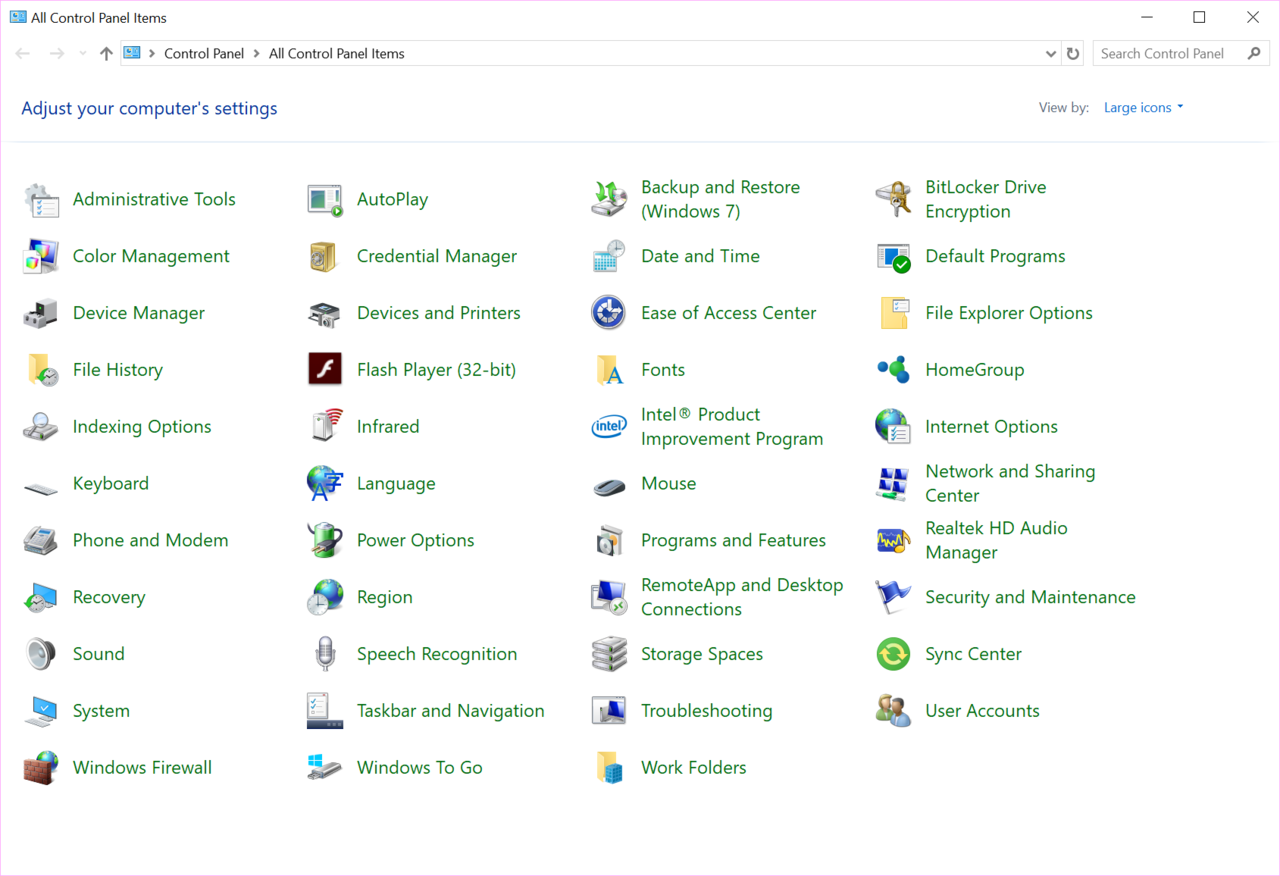Open the Backup and Restore icon
The width and height of the screenshot is (1280, 876).
pos(609,200)
